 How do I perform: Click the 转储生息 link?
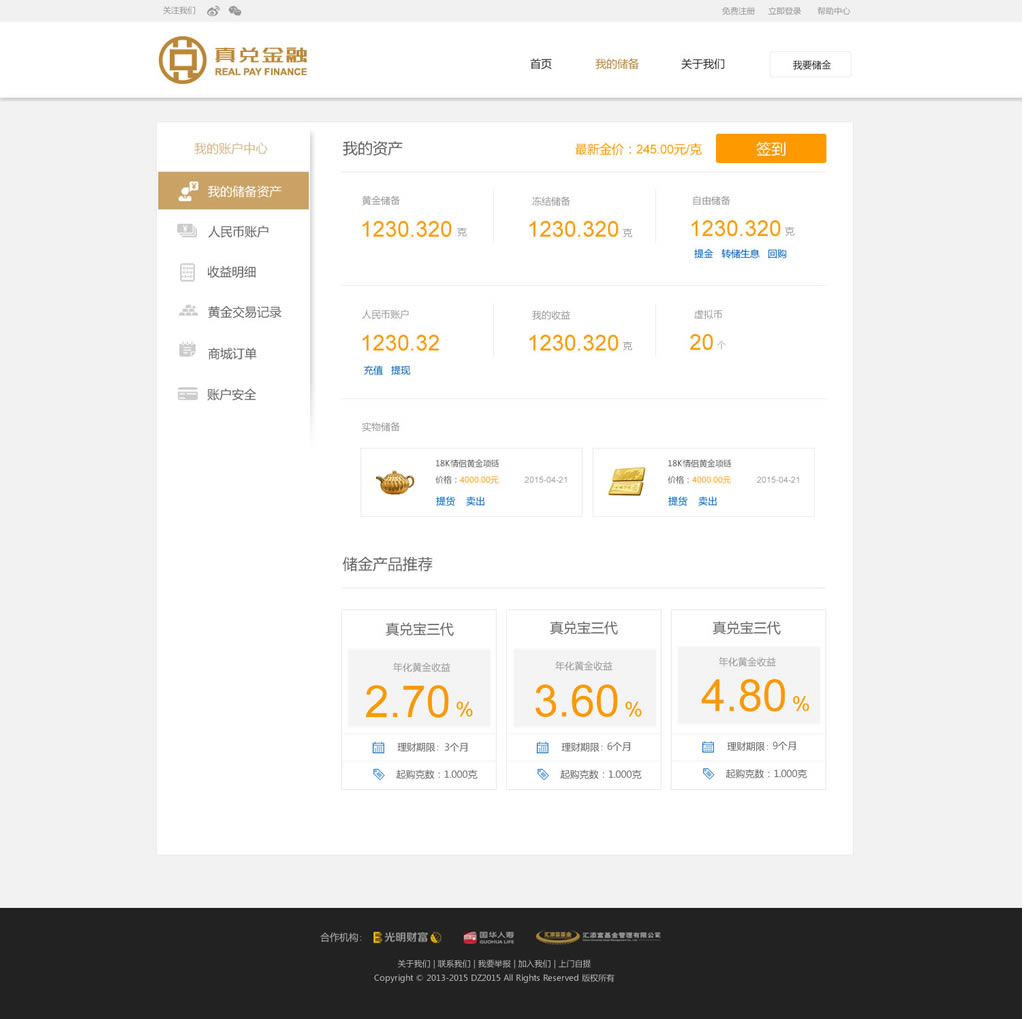[740, 254]
